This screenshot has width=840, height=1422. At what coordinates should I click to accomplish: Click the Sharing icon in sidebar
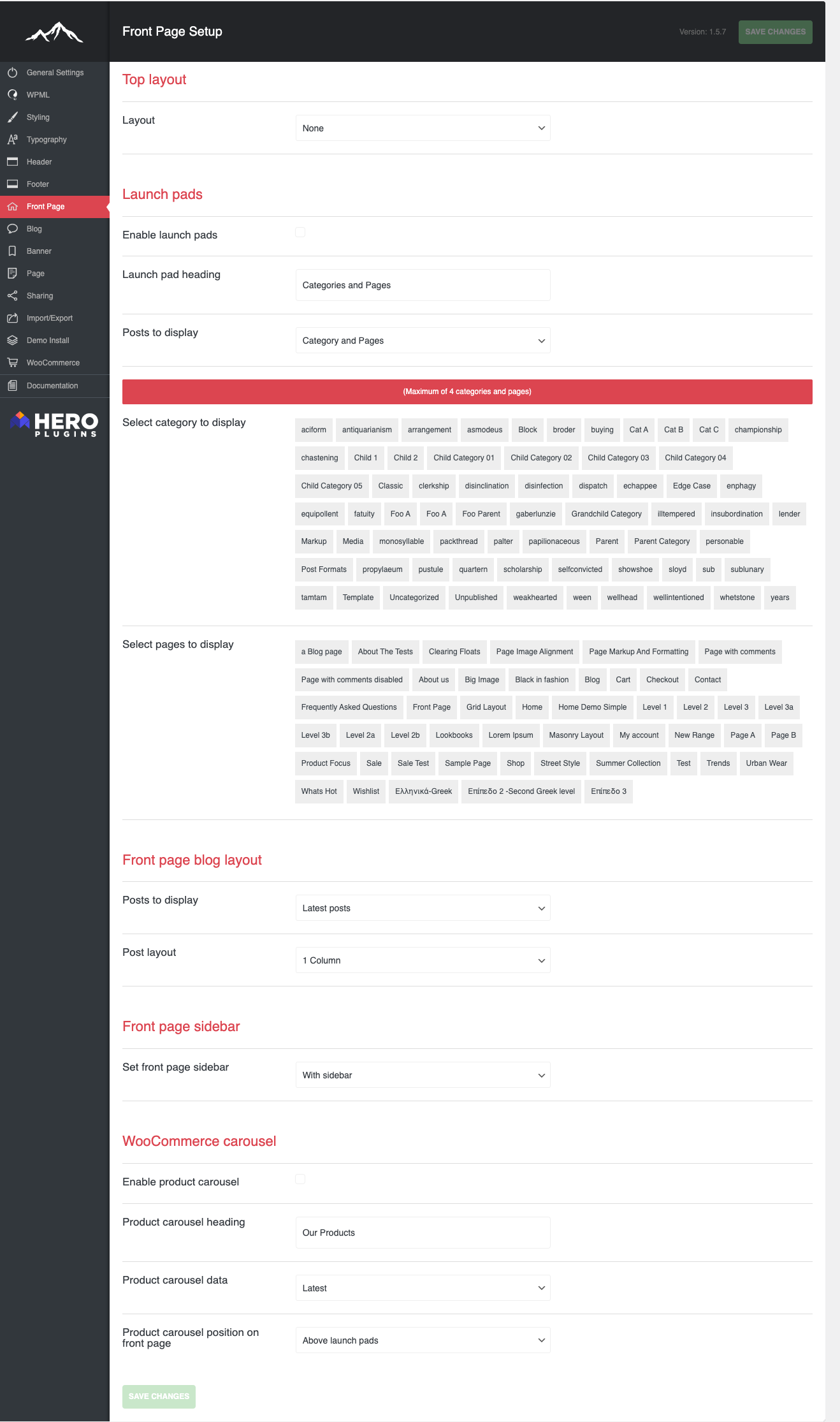coord(12,296)
